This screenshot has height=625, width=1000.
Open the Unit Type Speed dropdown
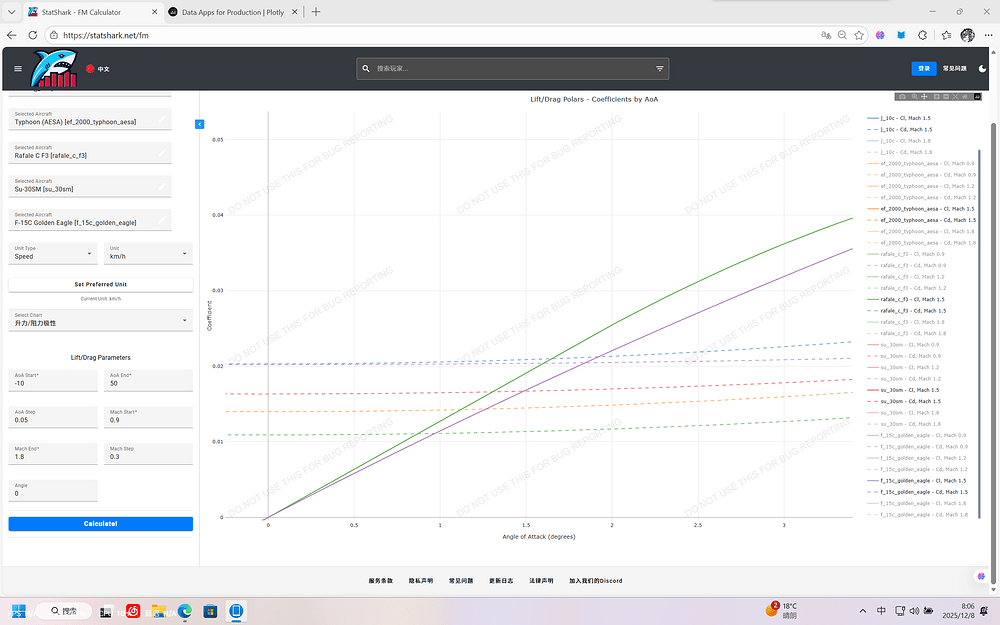coord(53,253)
